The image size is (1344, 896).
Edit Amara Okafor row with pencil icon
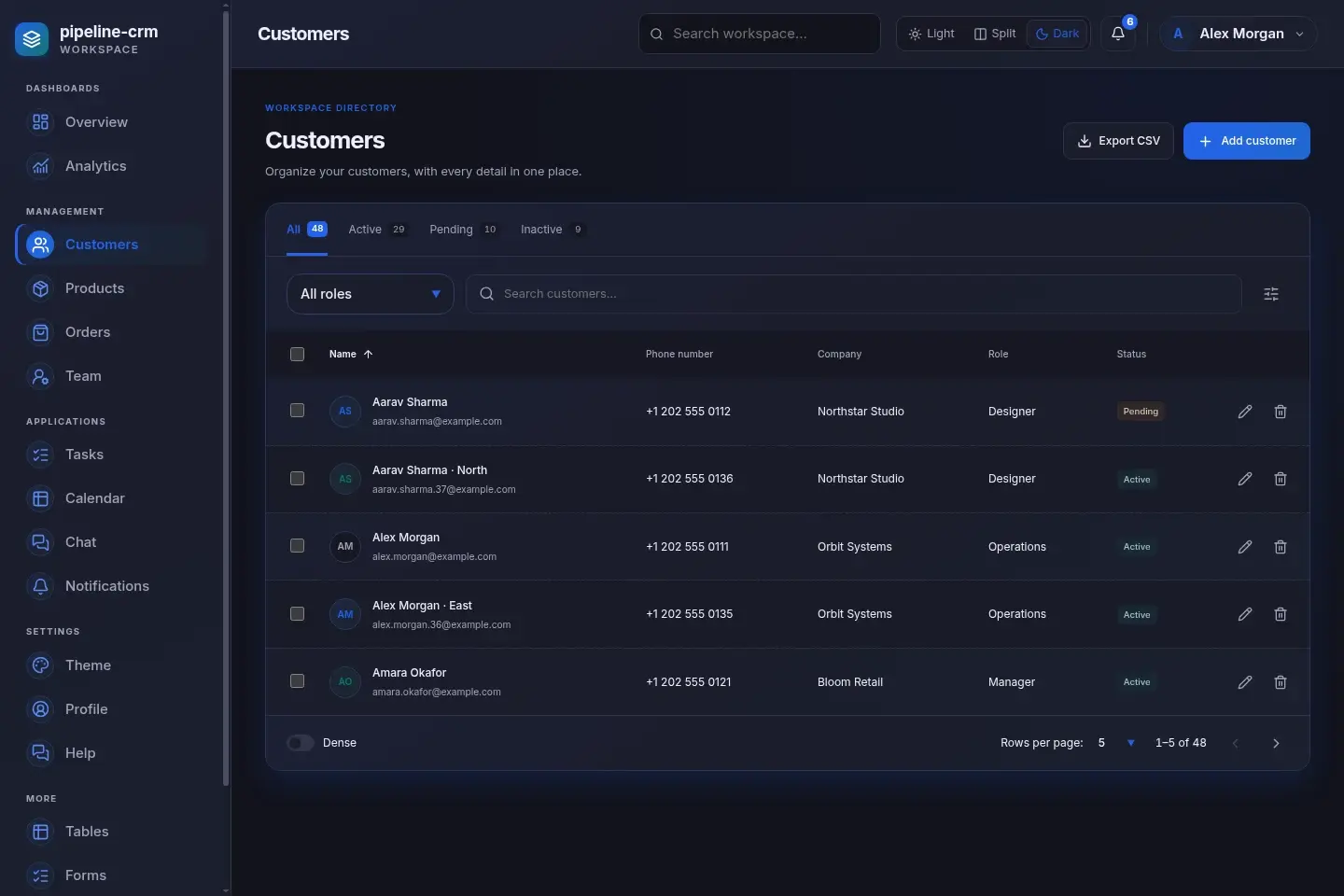[1245, 682]
